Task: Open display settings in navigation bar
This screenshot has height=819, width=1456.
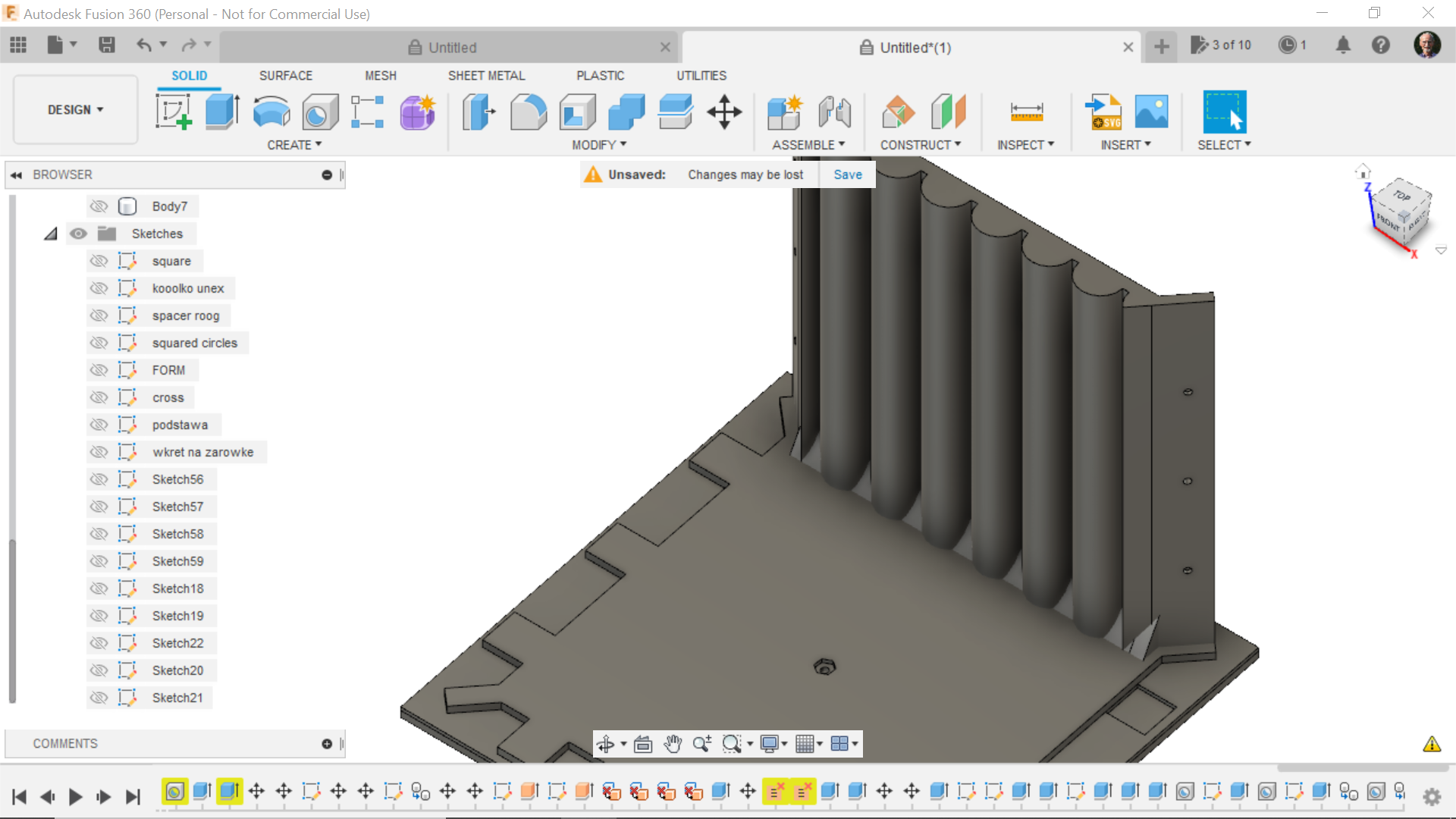Action: pyautogui.click(x=770, y=744)
